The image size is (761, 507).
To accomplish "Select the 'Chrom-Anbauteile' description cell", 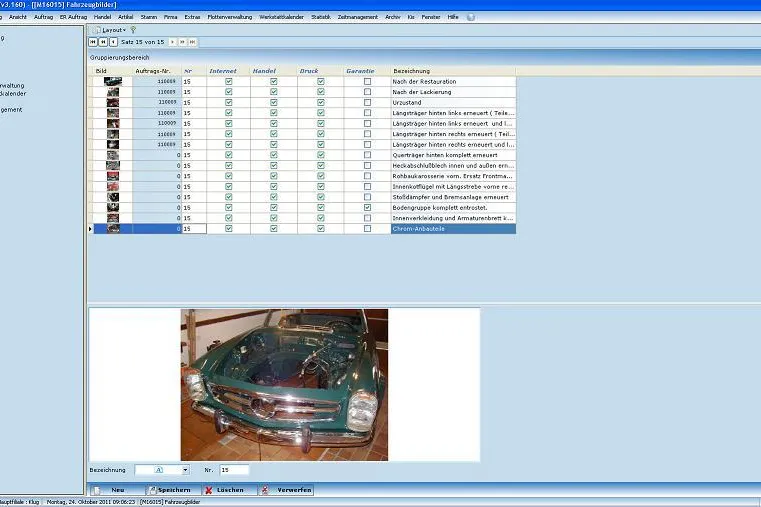I will pos(453,229).
